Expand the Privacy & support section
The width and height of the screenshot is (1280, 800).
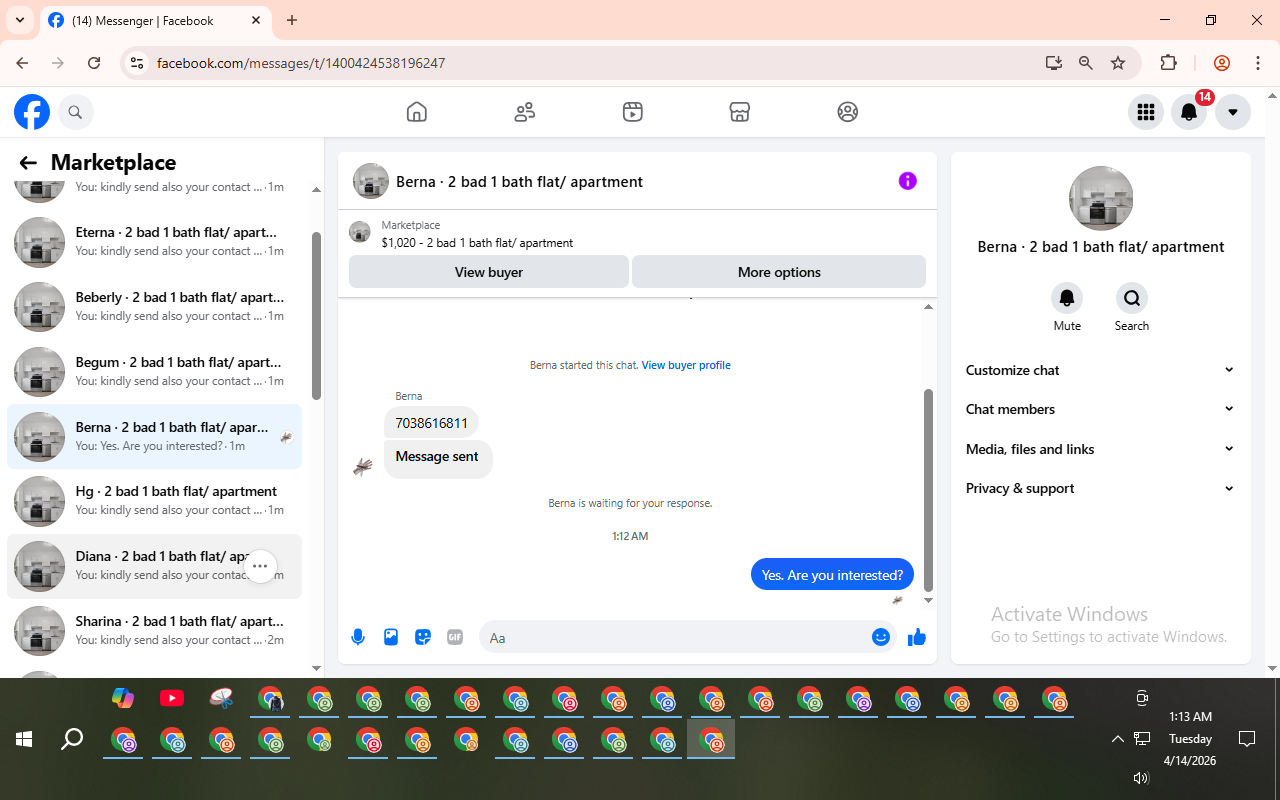tap(1100, 488)
